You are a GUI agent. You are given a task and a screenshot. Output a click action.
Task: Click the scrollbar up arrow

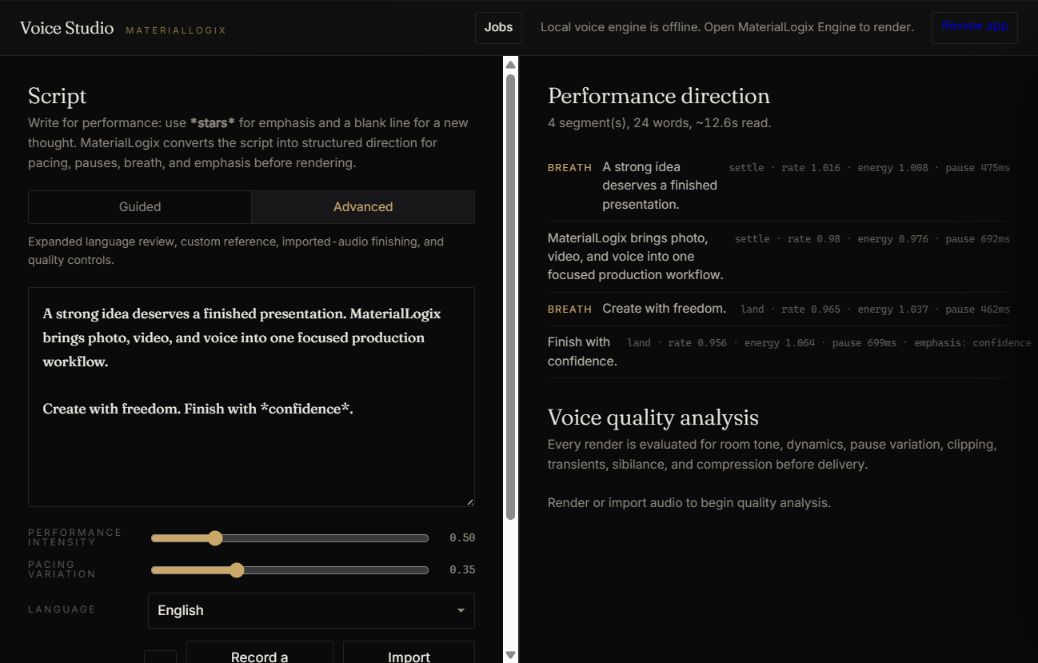click(x=510, y=65)
